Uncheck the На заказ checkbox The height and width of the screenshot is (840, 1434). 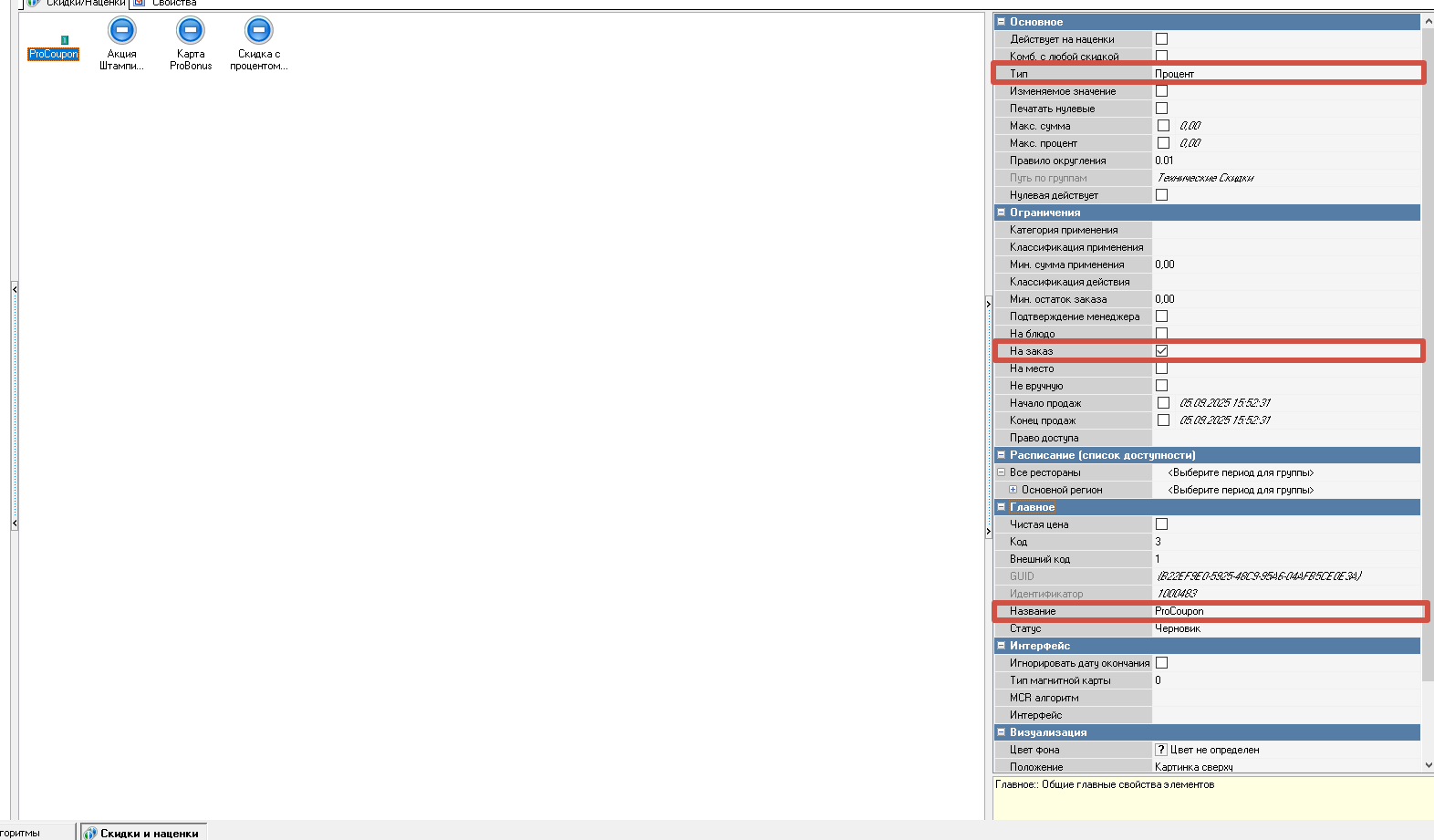click(x=1161, y=351)
